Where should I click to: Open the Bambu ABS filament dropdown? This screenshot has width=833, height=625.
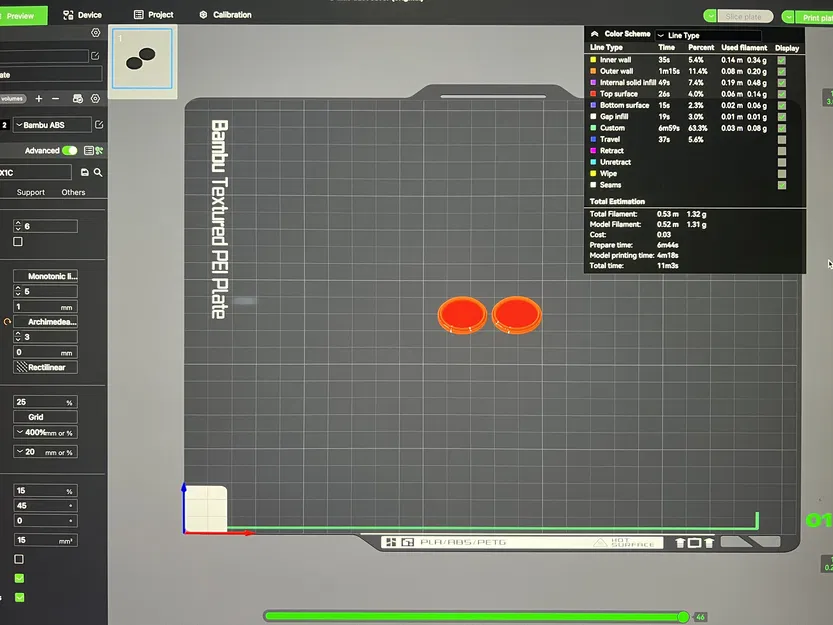tap(52, 125)
